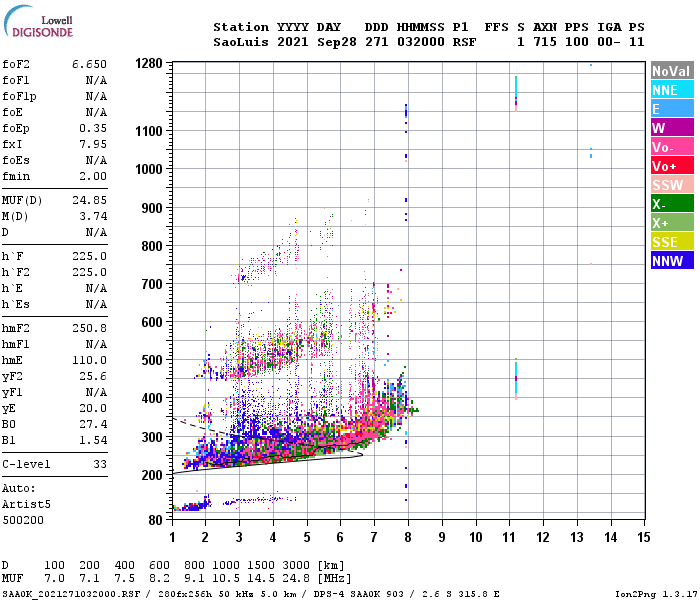The height and width of the screenshot is (600, 700).
Task: Click the hmE value 110.0
Action: tap(89, 360)
